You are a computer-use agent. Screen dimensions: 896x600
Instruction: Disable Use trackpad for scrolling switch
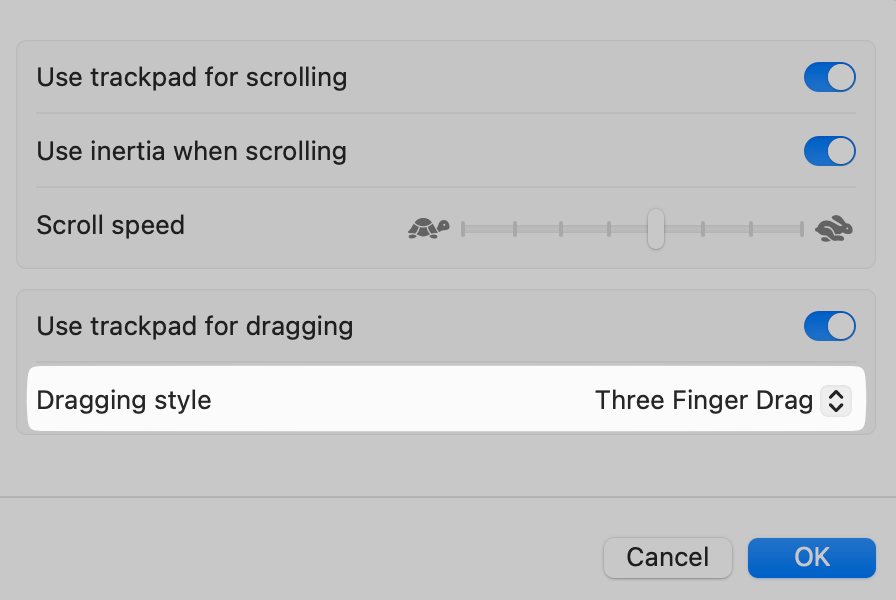click(x=829, y=77)
